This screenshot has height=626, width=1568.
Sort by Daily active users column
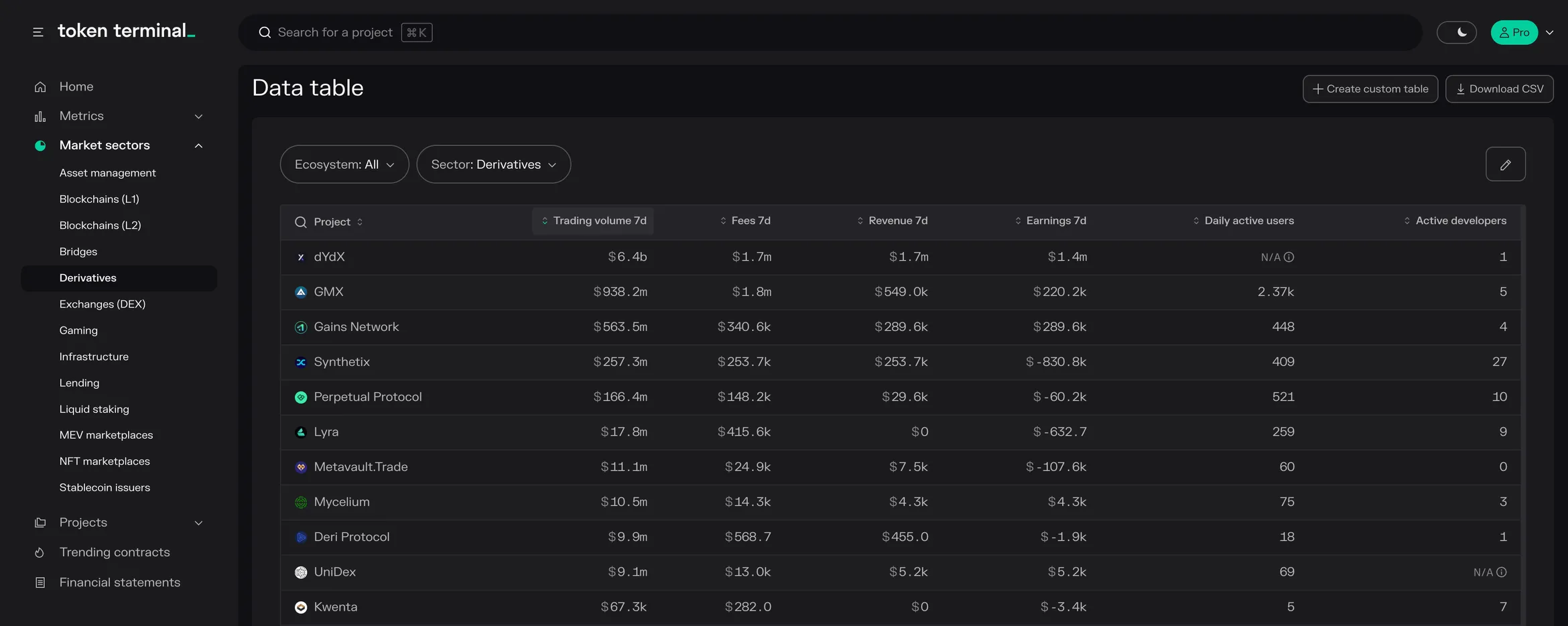click(1243, 221)
